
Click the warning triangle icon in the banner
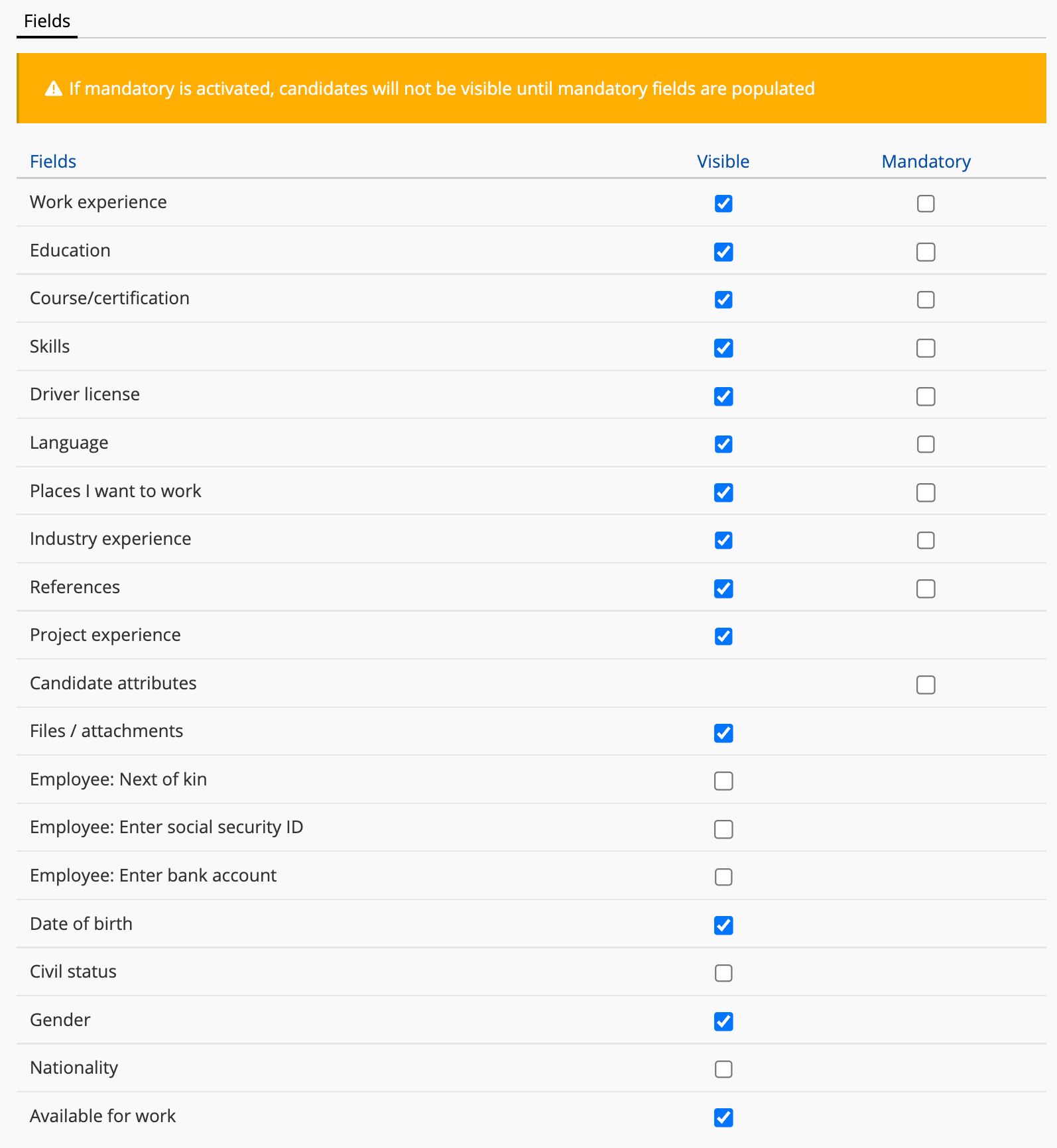click(x=54, y=89)
